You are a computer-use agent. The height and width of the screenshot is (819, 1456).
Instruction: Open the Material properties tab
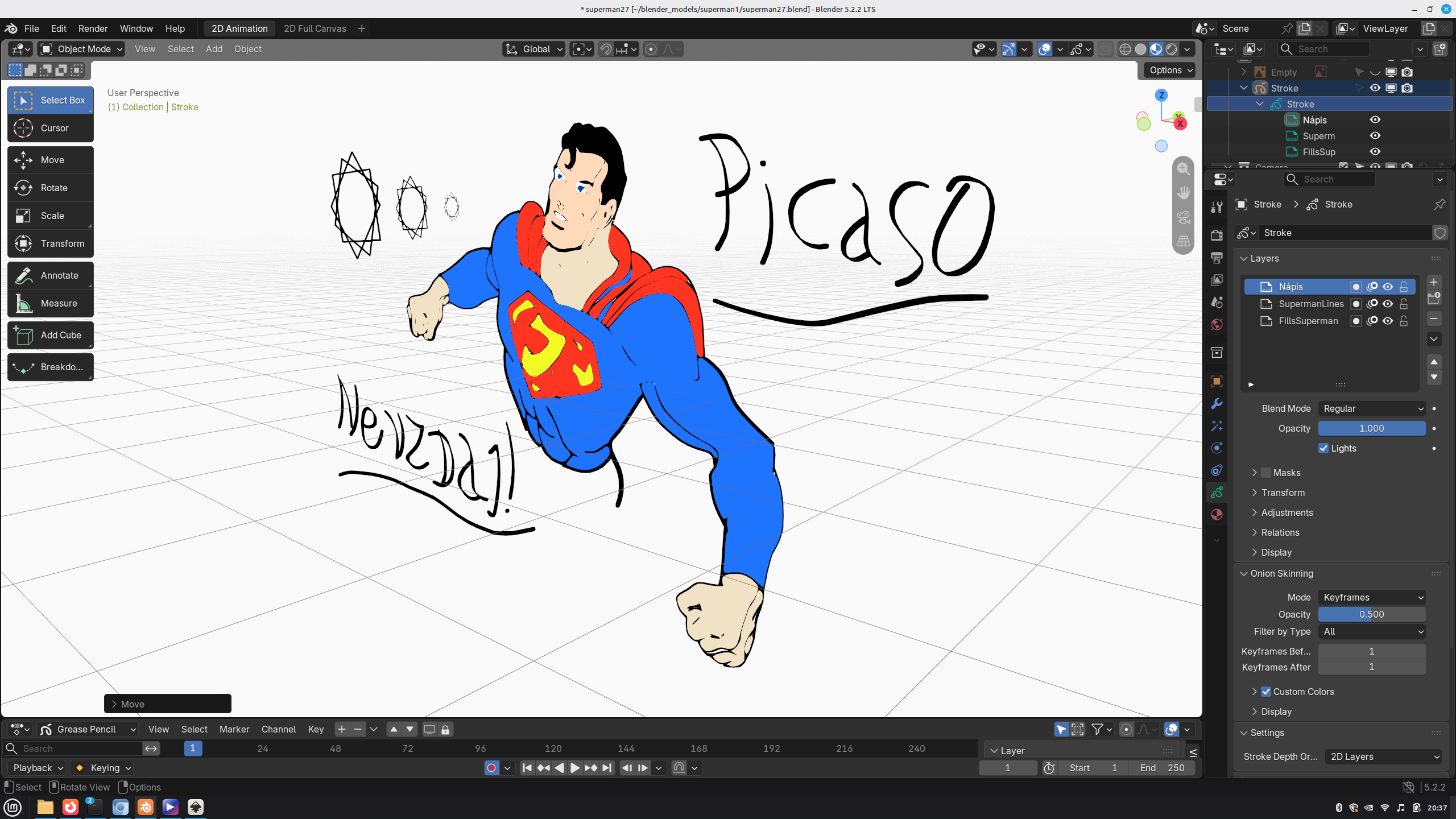pos(1217,515)
